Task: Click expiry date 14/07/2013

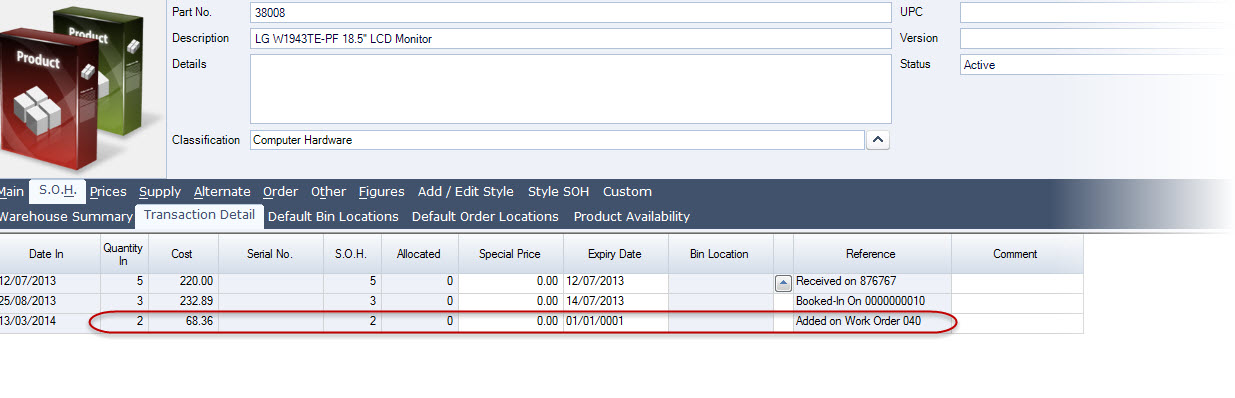Action: [615, 301]
